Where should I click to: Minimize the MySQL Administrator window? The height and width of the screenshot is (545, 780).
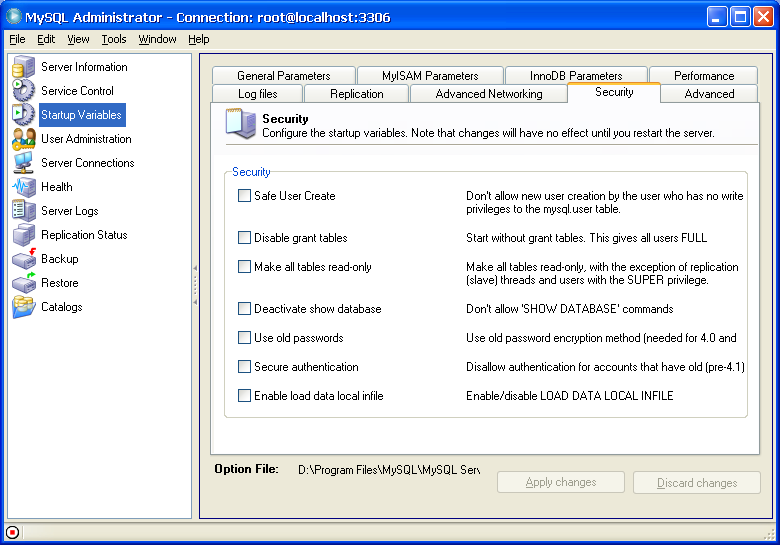pyautogui.click(x=716, y=17)
